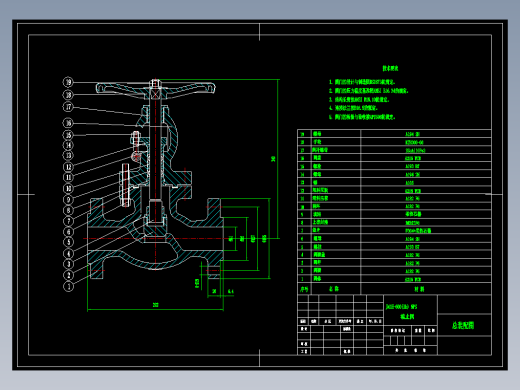
Task: Select the top row of the parts list
Action: tap(394, 134)
